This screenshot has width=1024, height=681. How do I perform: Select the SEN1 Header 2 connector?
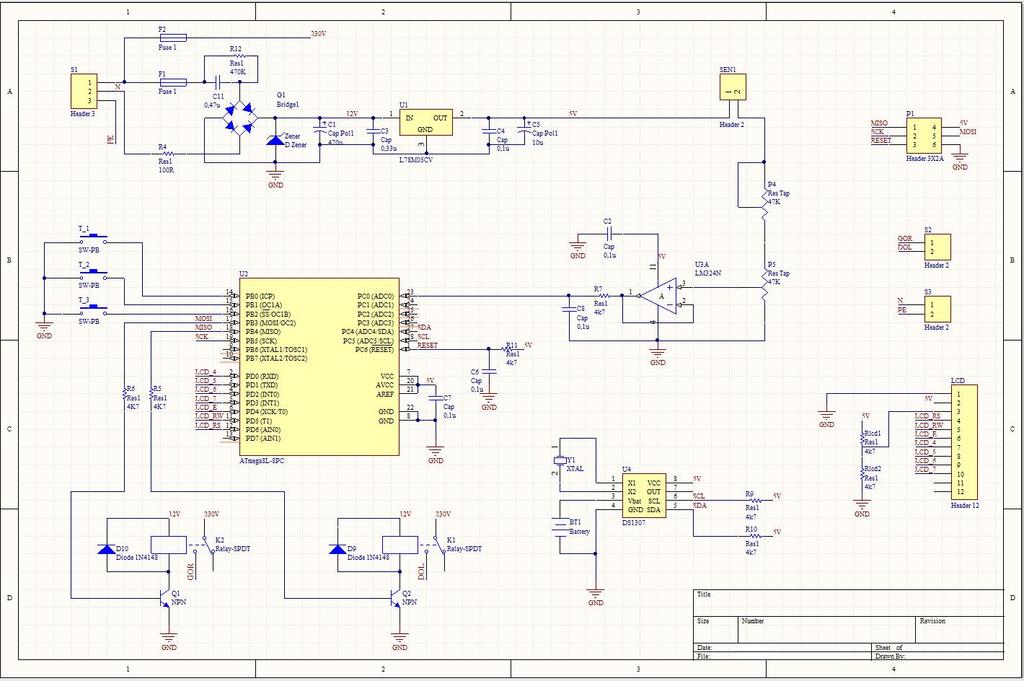coord(733,87)
